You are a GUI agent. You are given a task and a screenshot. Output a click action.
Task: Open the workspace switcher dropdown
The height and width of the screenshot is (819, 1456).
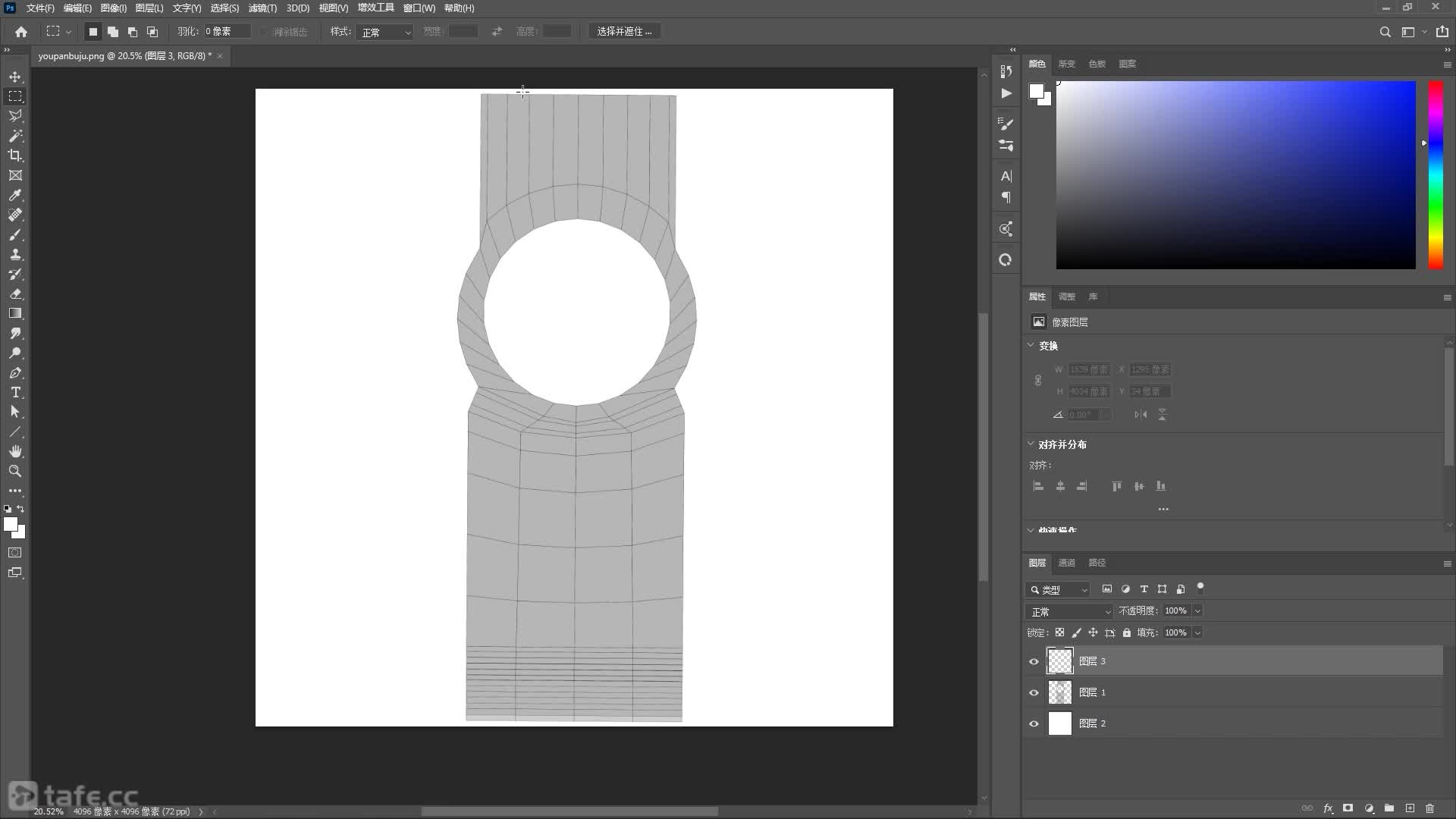[1414, 32]
